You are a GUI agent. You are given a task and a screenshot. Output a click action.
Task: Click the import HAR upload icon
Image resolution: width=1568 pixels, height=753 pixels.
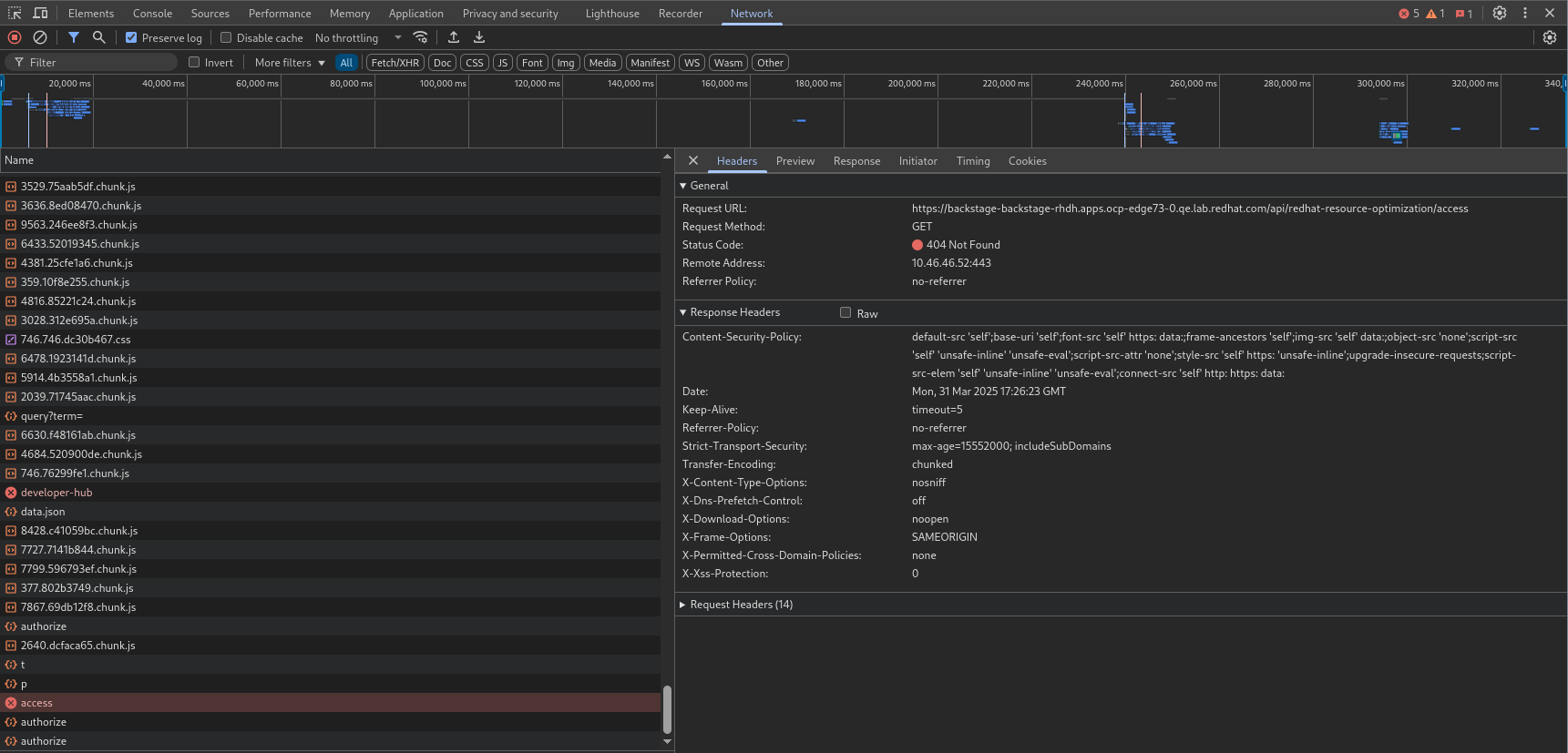pyautogui.click(x=454, y=37)
